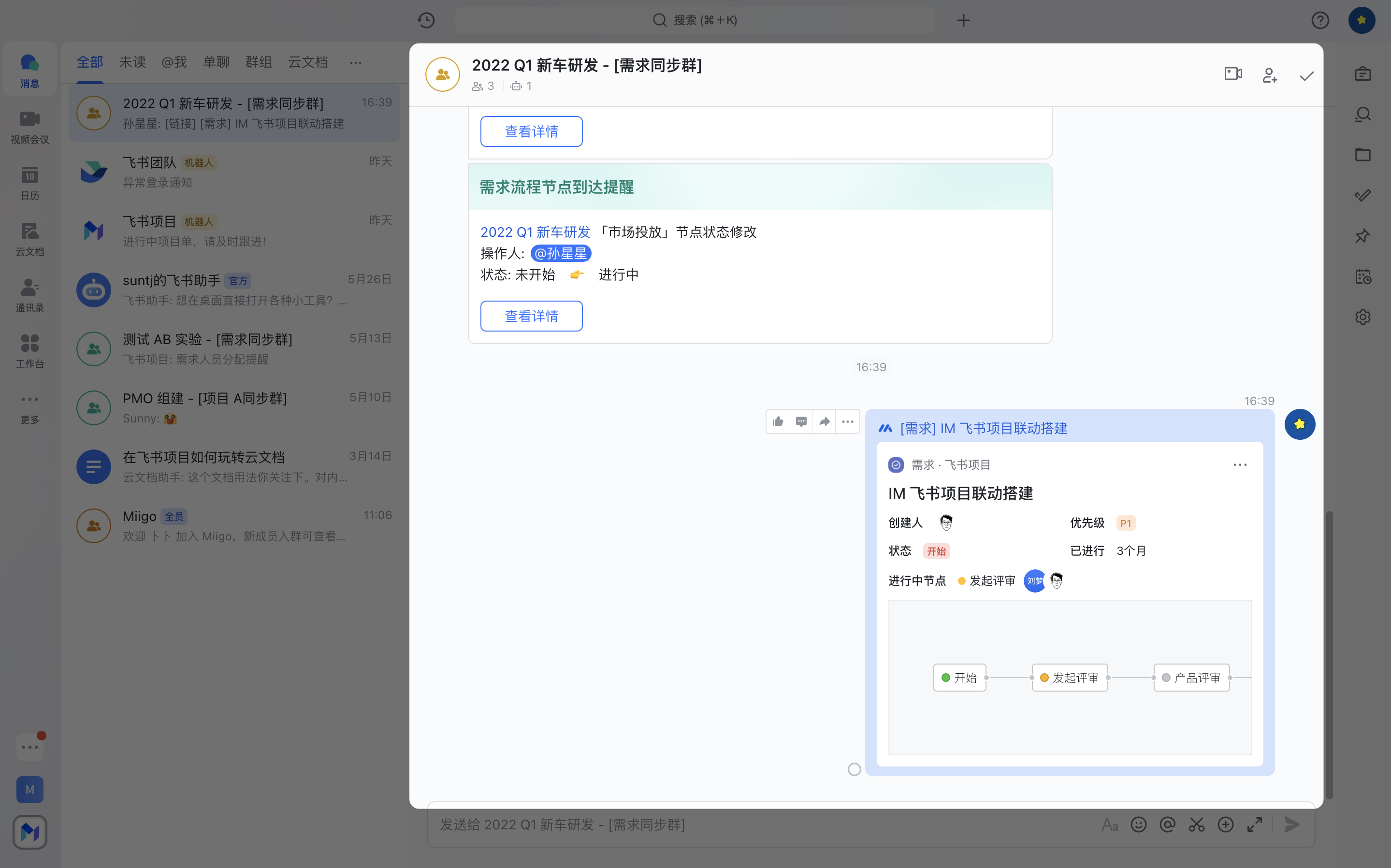
Task: Open Video Meetings in left sidebar
Action: click(x=30, y=127)
